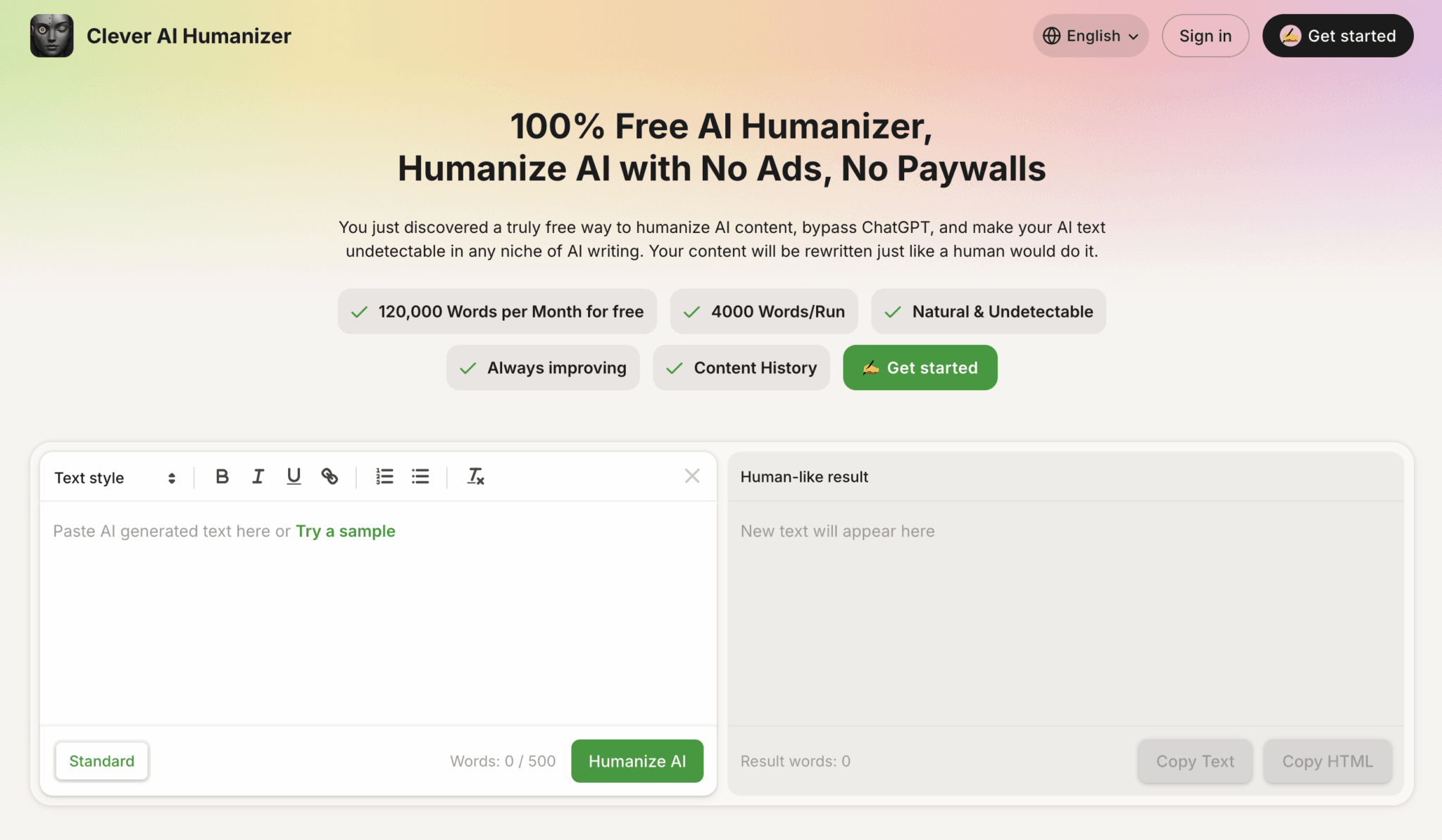Viewport: 1442px width, 840px height.
Task: Open Try a sample link
Action: coord(345,531)
